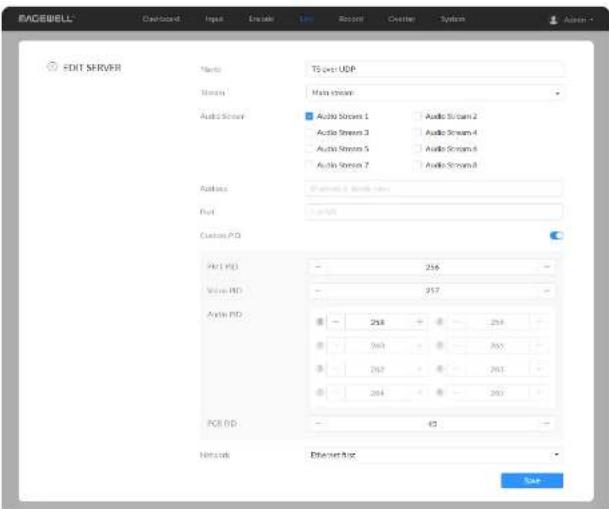Check the Audio Stream 7 box
The image size is (609, 509).
309,165
